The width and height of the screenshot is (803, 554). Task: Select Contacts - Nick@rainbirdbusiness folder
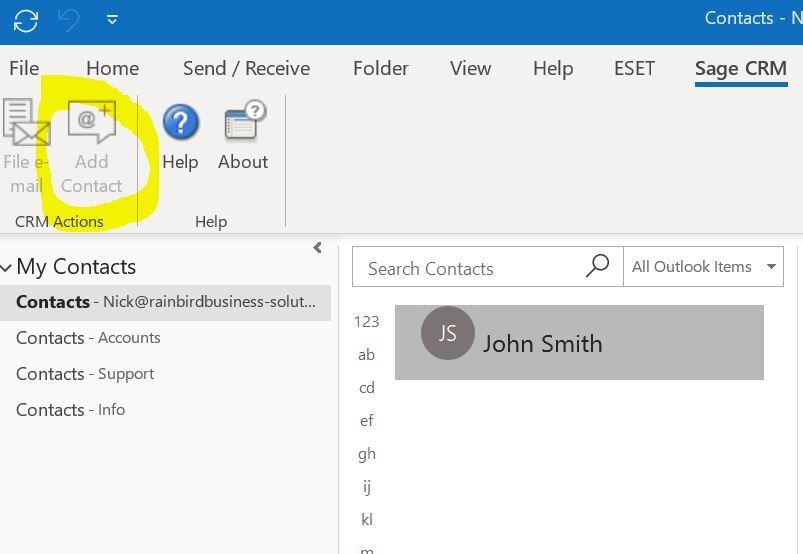click(165, 302)
